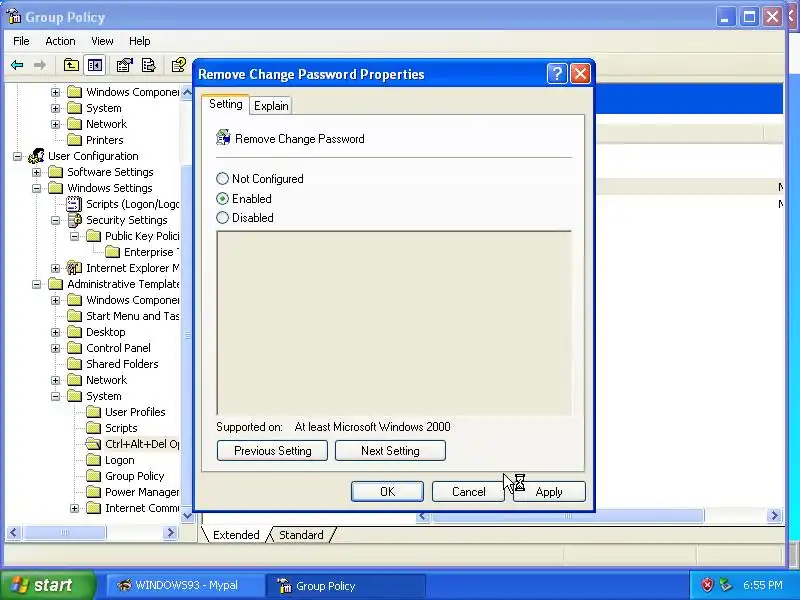
Task: Click the details pane scroll right arrow
Action: (774, 516)
